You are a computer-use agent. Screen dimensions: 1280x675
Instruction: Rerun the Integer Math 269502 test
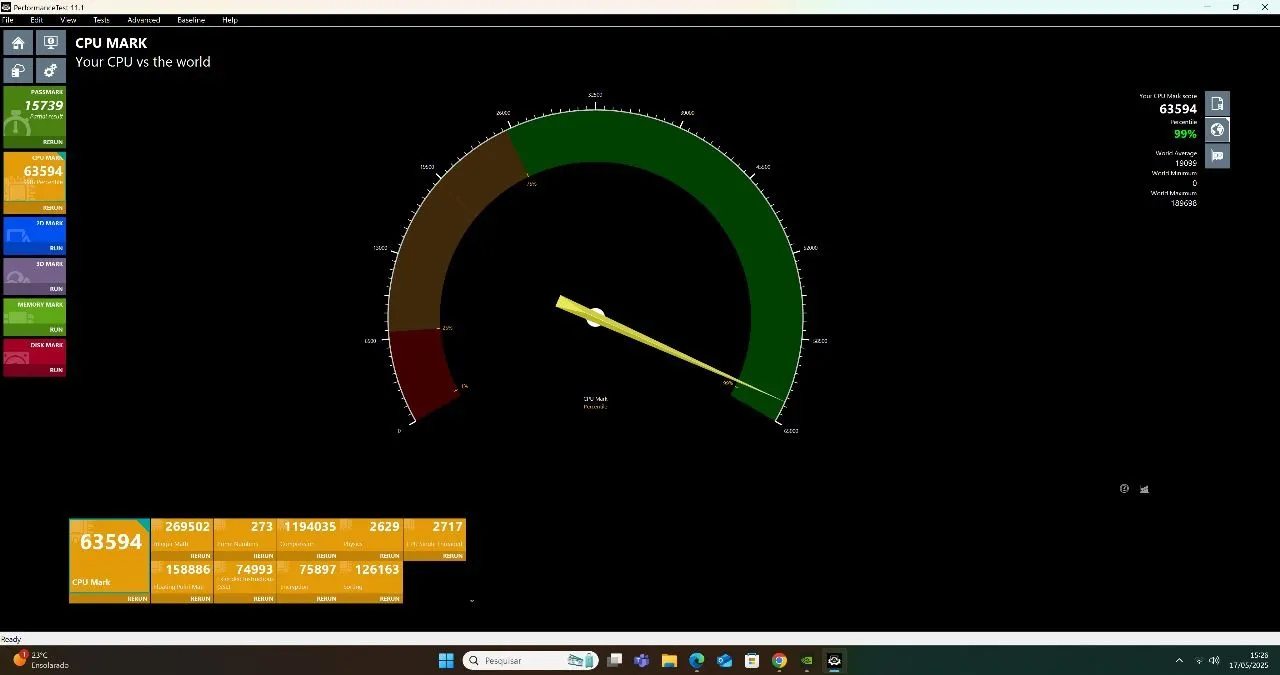click(x=200, y=556)
